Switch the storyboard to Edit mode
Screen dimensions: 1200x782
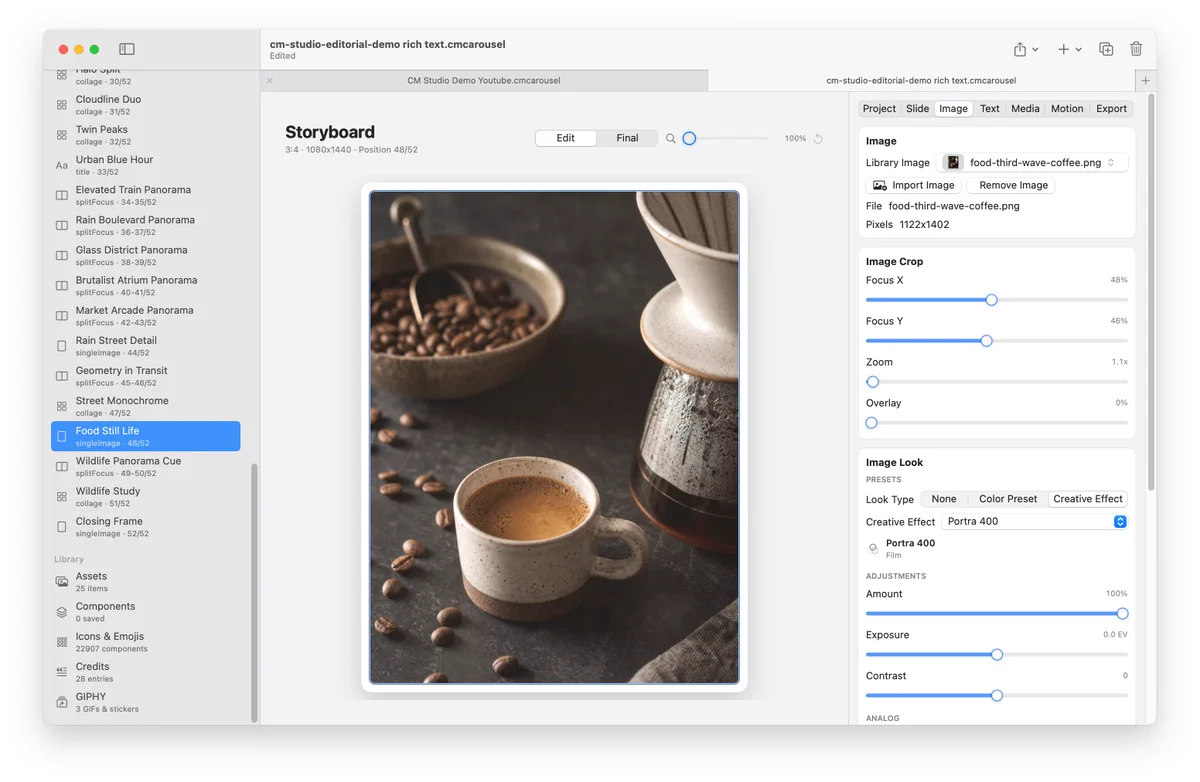coord(566,138)
